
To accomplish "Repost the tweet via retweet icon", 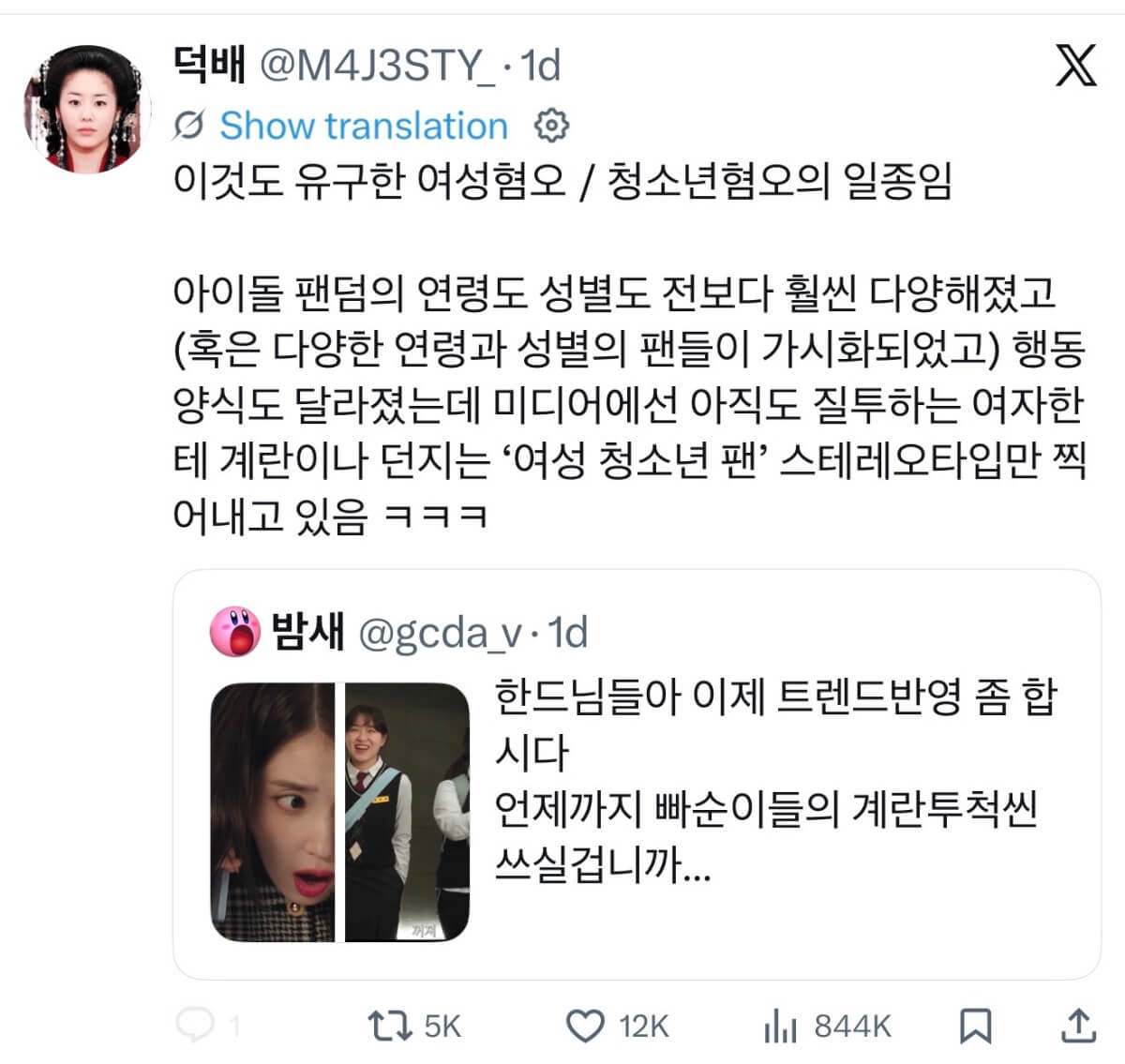I will (x=389, y=1026).
